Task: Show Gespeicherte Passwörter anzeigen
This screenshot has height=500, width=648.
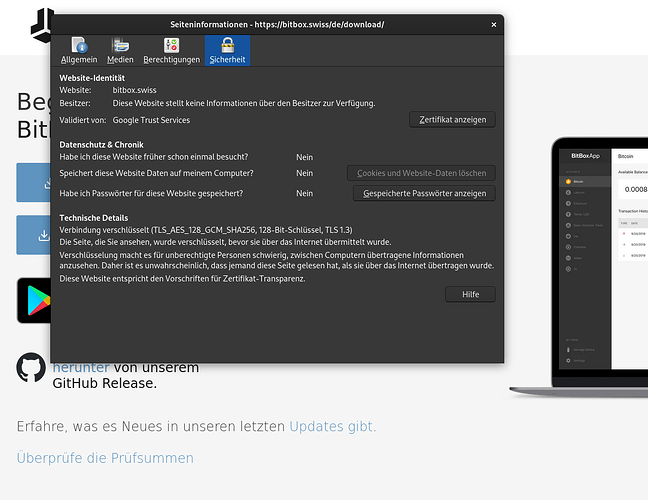Action: click(x=424, y=193)
